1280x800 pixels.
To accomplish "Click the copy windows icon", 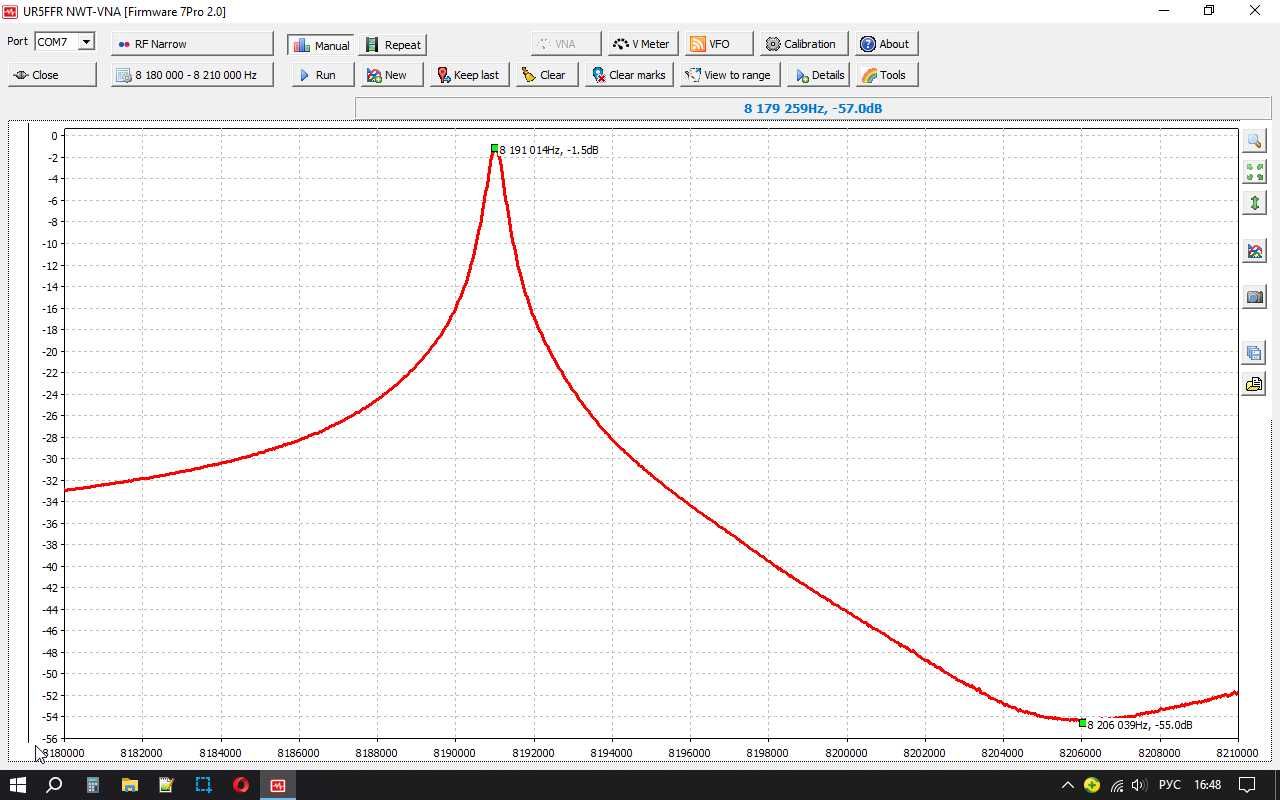I will (1254, 353).
